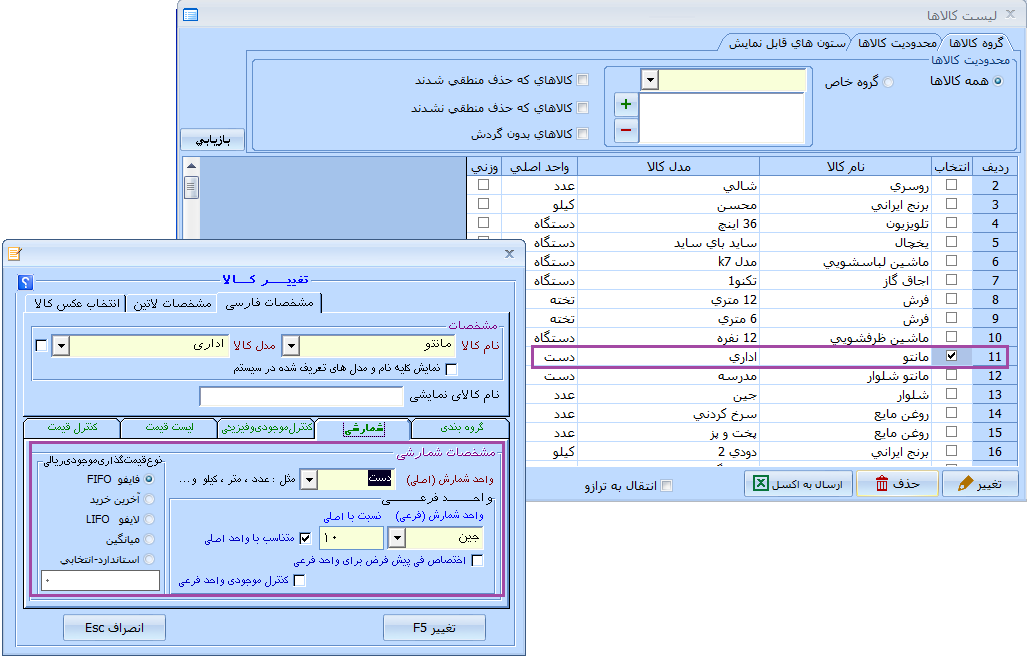Switch to ستون های قابل نمایش tab
1027x661 pixels.
point(787,43)
